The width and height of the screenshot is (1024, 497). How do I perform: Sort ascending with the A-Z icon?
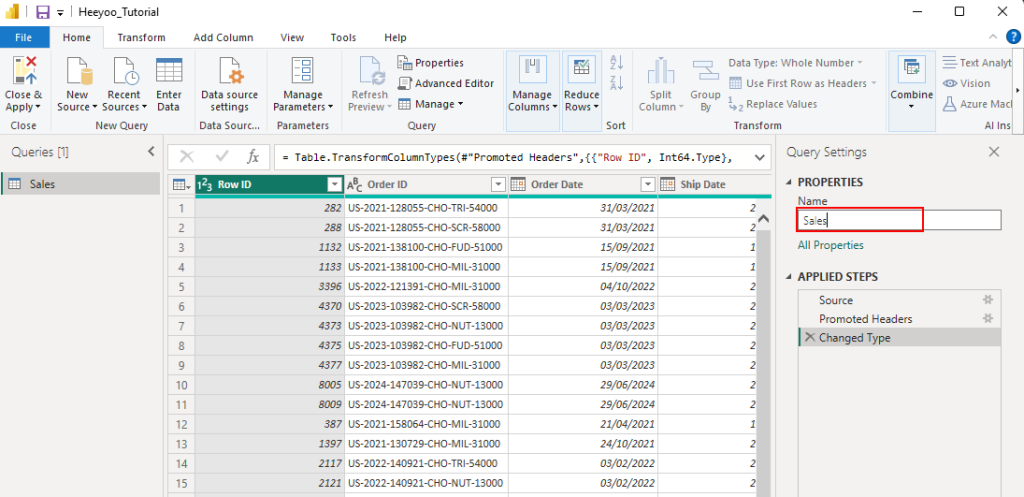tap(616, 62)
